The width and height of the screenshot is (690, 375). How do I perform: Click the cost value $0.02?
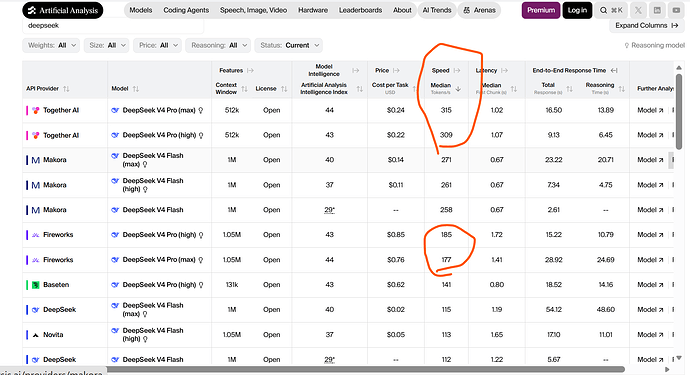(396, 310)
